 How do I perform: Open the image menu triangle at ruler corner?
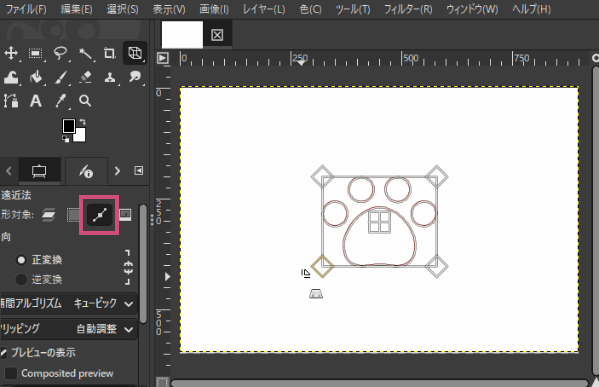point(163,58)
